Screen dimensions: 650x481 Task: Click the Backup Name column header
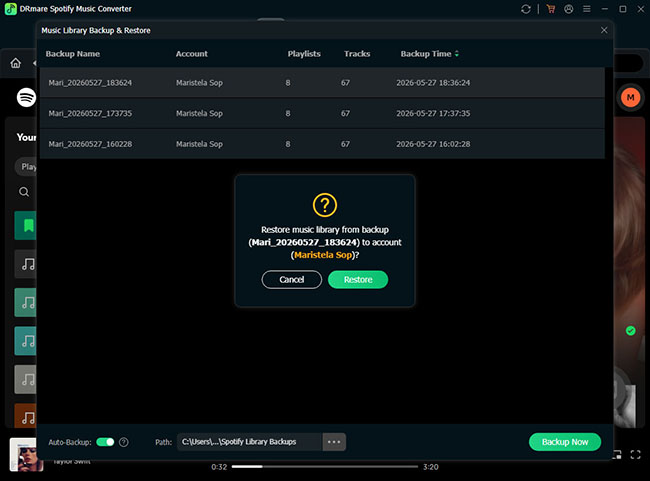[73, 54]
